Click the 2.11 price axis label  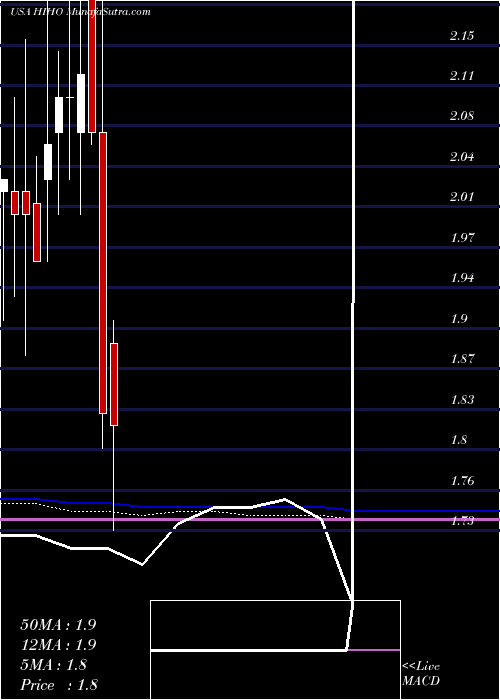(462, 76)
